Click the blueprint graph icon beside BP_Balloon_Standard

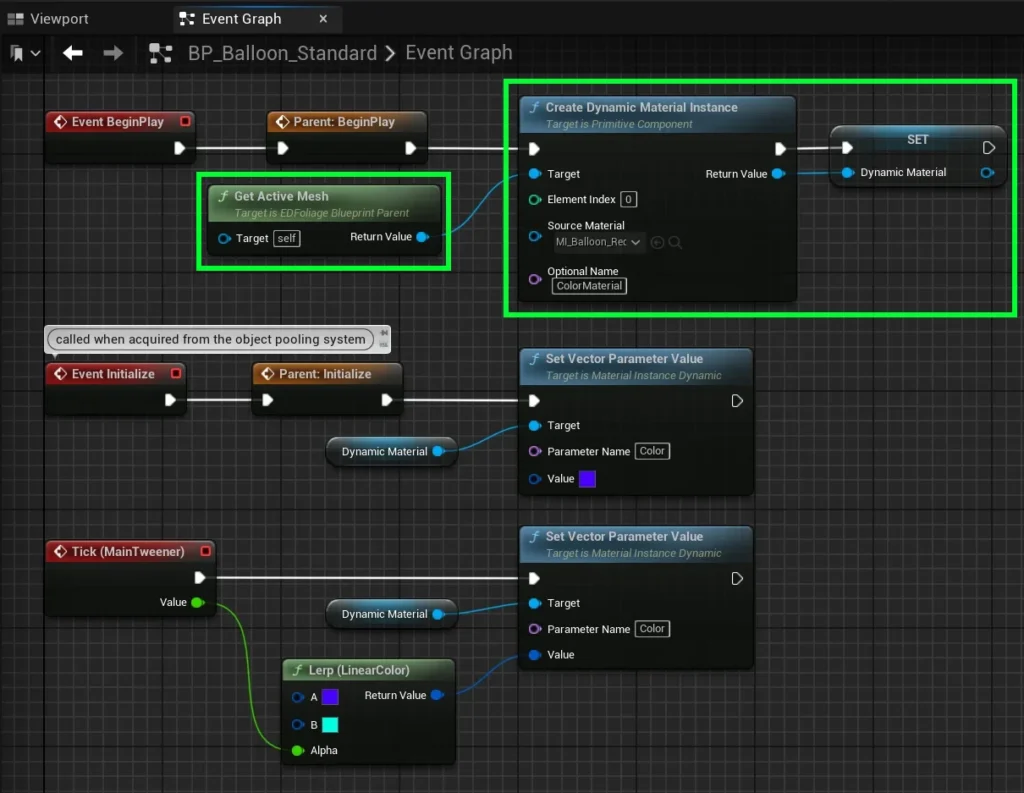[160, 53]
